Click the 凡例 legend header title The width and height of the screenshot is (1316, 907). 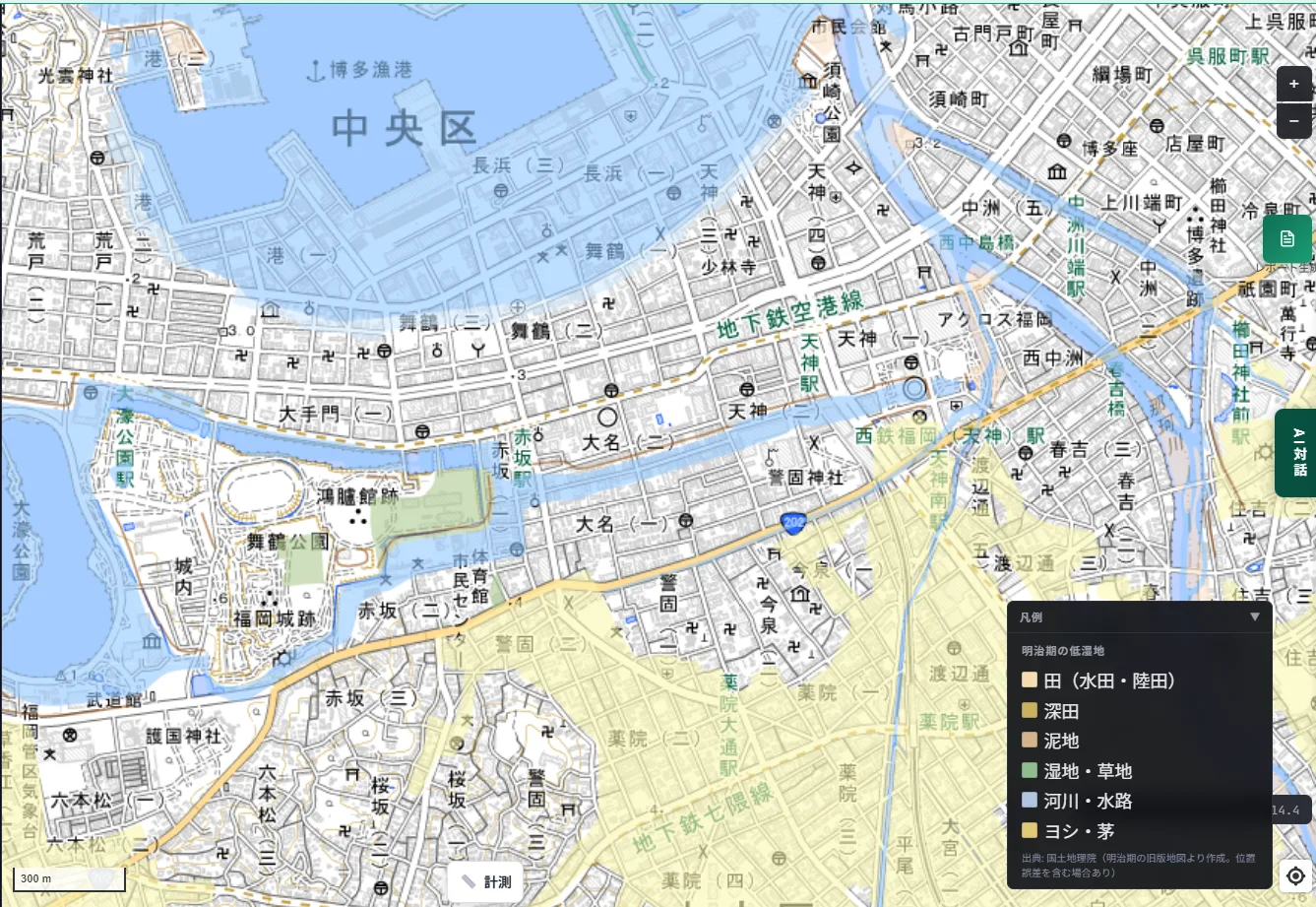click(1031, 617)
